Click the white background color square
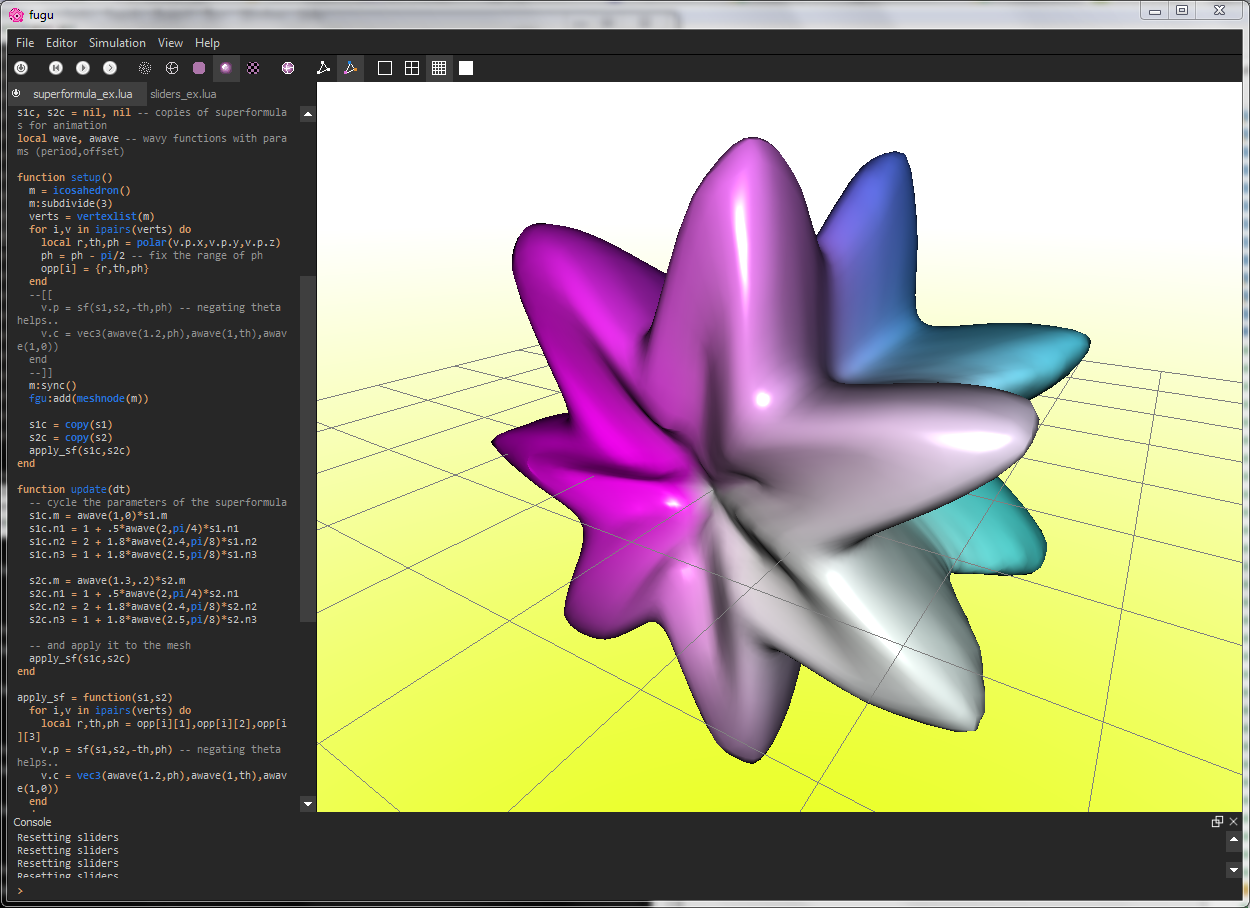 point(466,68)
